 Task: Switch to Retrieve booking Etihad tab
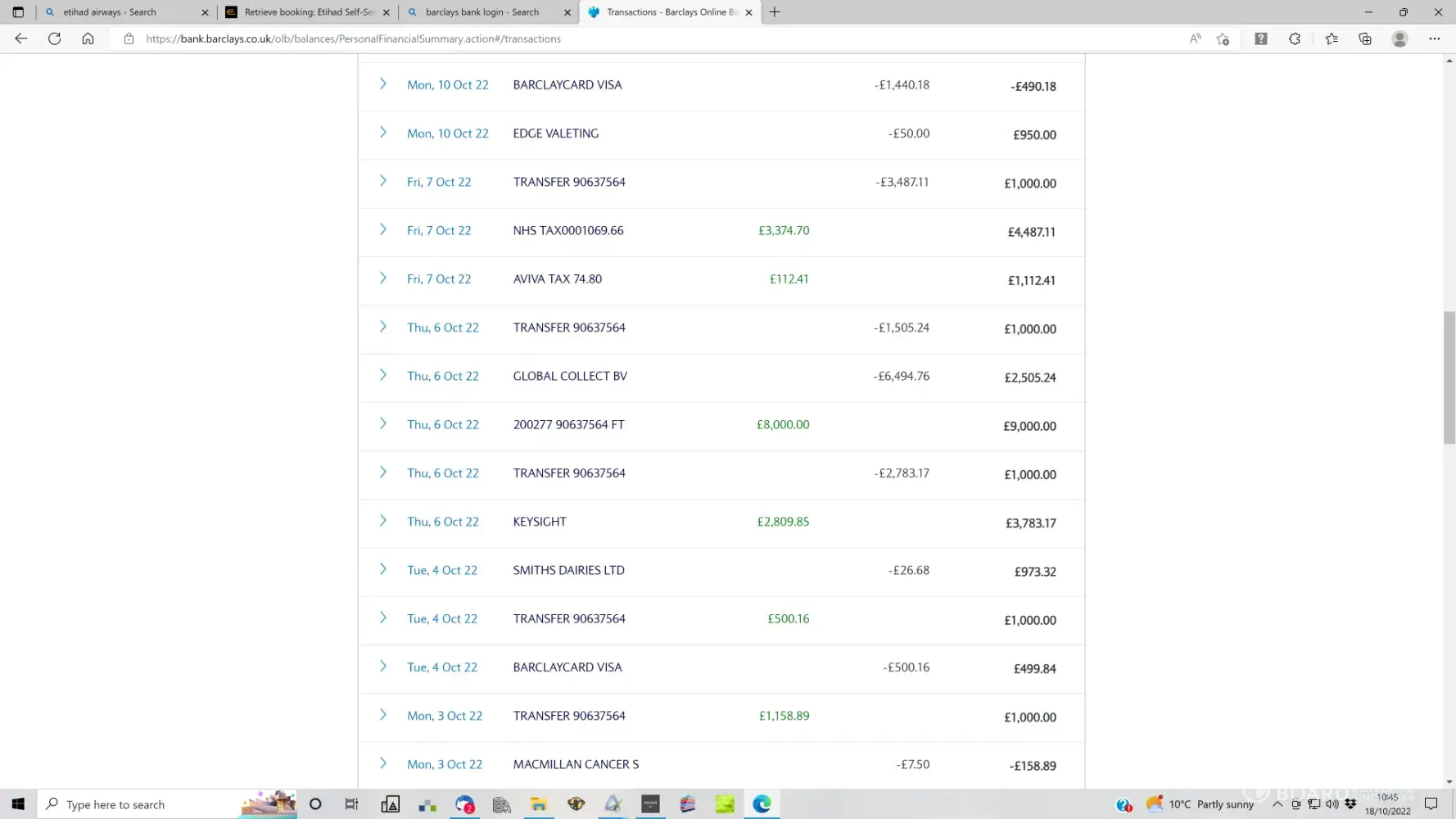[x=309, y=12]
